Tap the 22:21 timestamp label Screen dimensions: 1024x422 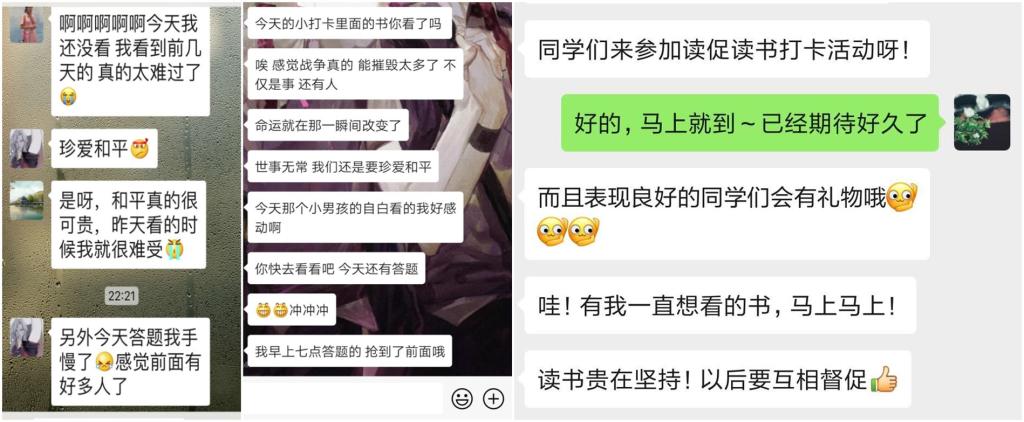click(121, 296)
